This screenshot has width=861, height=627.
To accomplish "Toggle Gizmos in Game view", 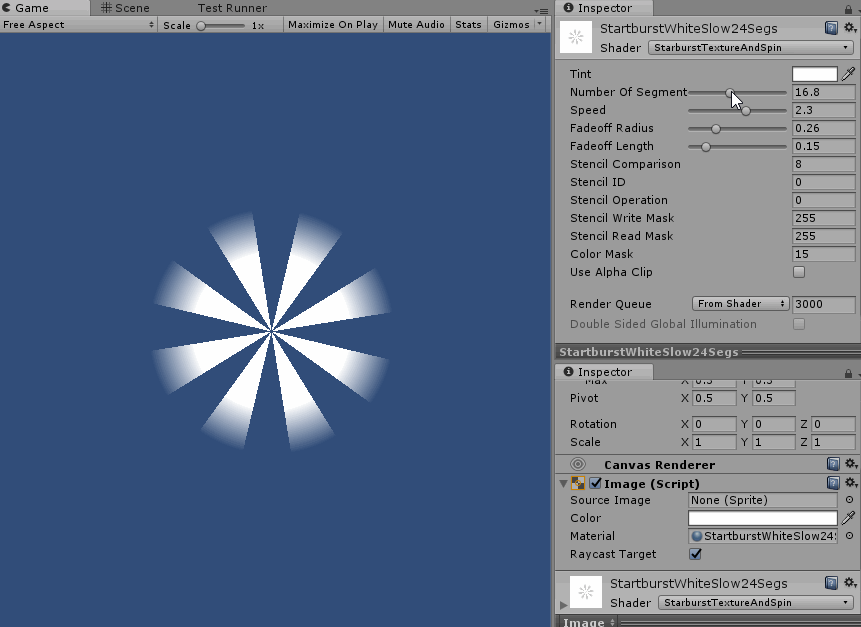I will click(x=511, y=25).
